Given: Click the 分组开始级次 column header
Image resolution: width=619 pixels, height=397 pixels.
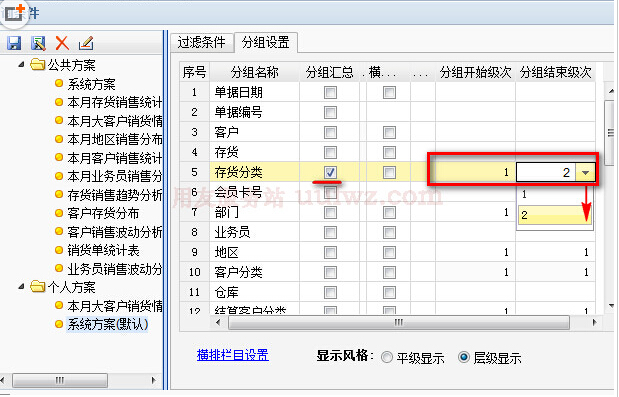Looking at the screenshot, I should coord(475,72).
